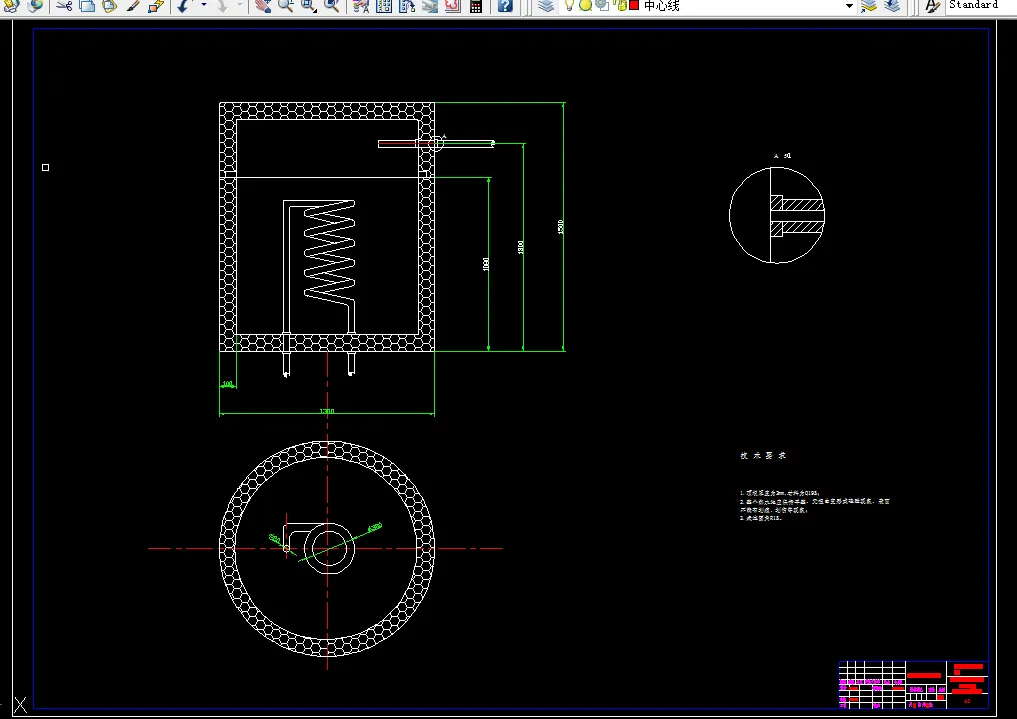Expand the Undo history dropdown arrow
The width and height of the screenshot is (1017, 719).
point(204,5)
